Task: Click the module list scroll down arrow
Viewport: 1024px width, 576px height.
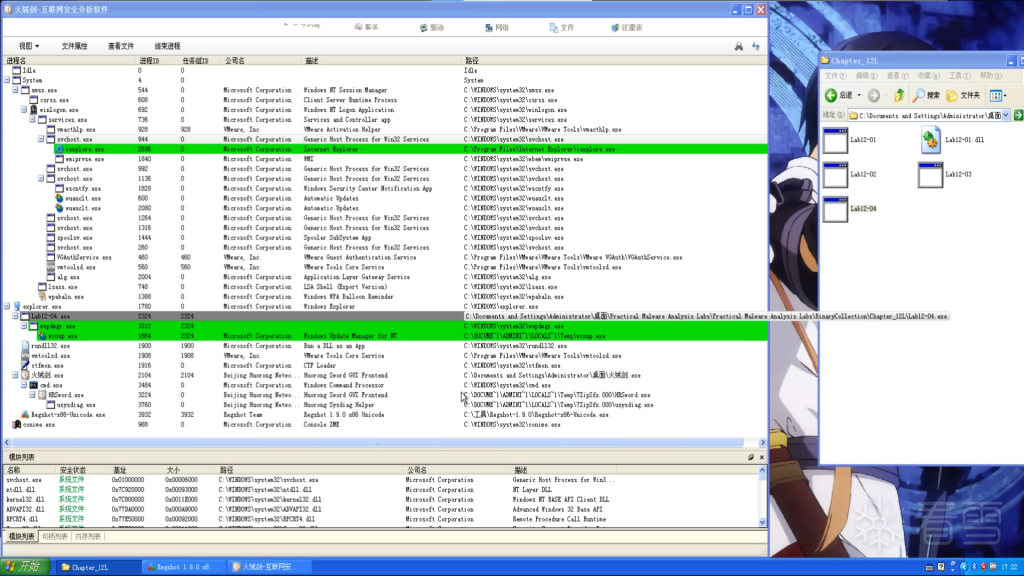Action: [x=762, y=522]
